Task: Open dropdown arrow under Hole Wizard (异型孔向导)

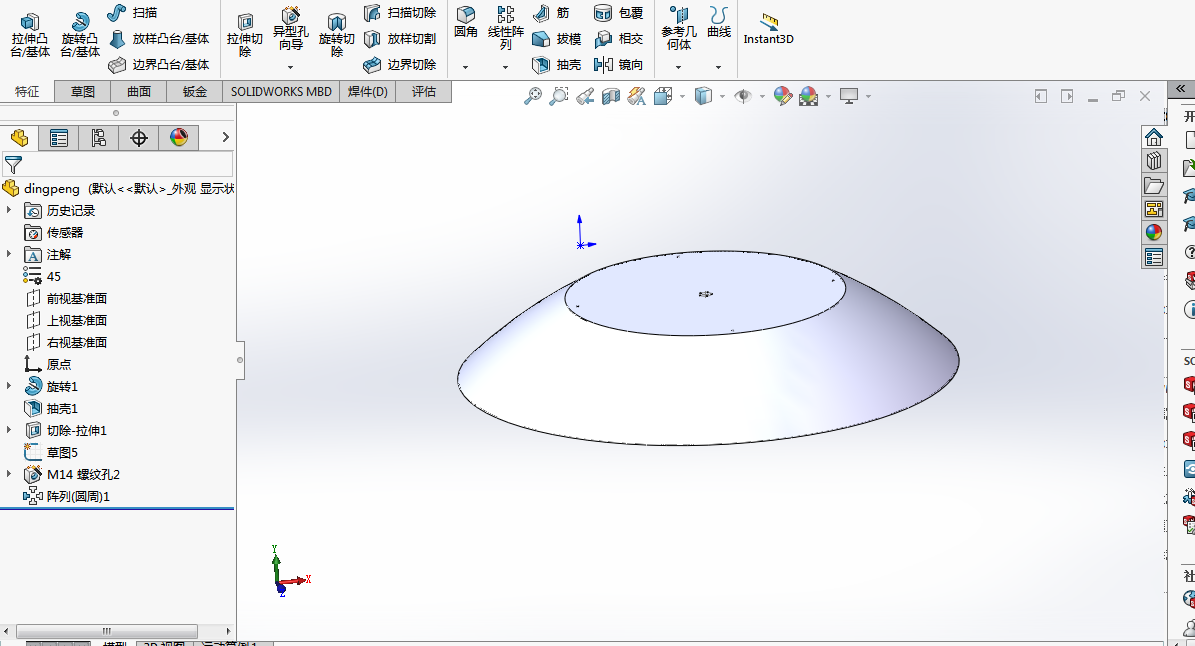Action: (290, 67)
